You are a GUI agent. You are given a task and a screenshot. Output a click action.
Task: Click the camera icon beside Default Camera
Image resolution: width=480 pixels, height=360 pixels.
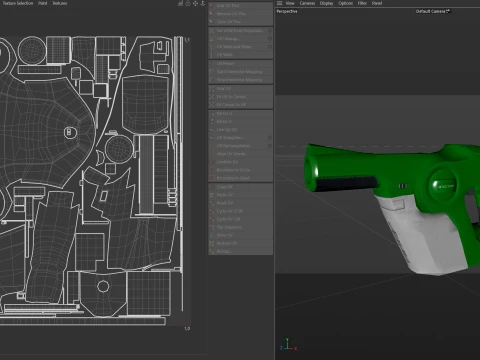click(448, 11)
